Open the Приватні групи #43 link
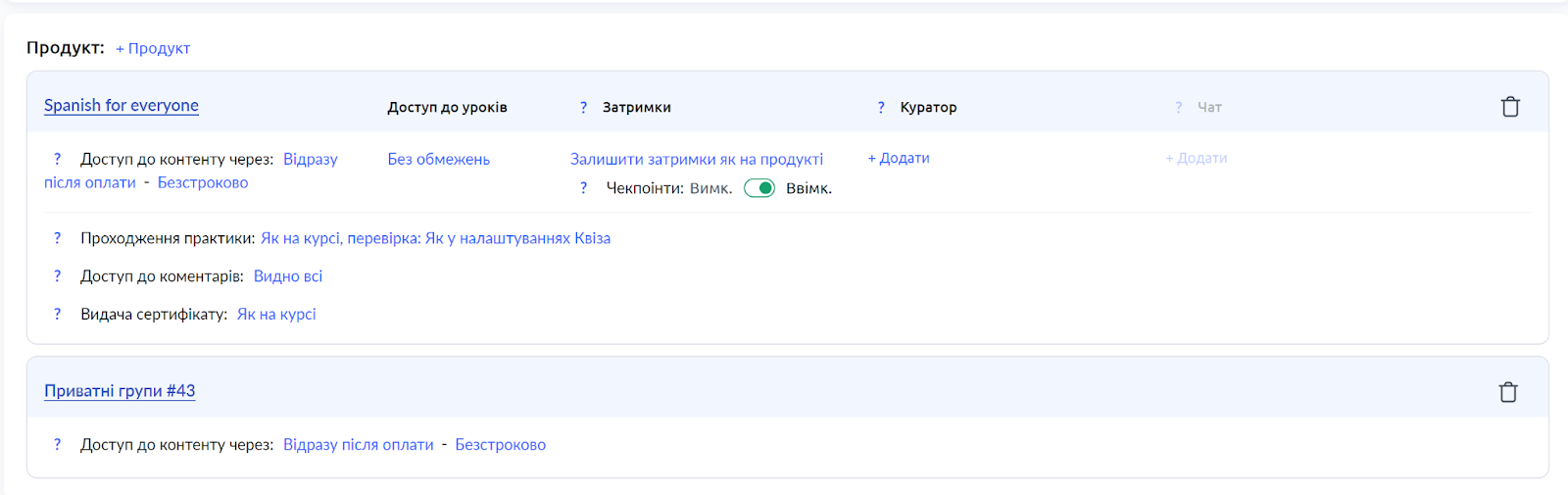 click(120, 391)
